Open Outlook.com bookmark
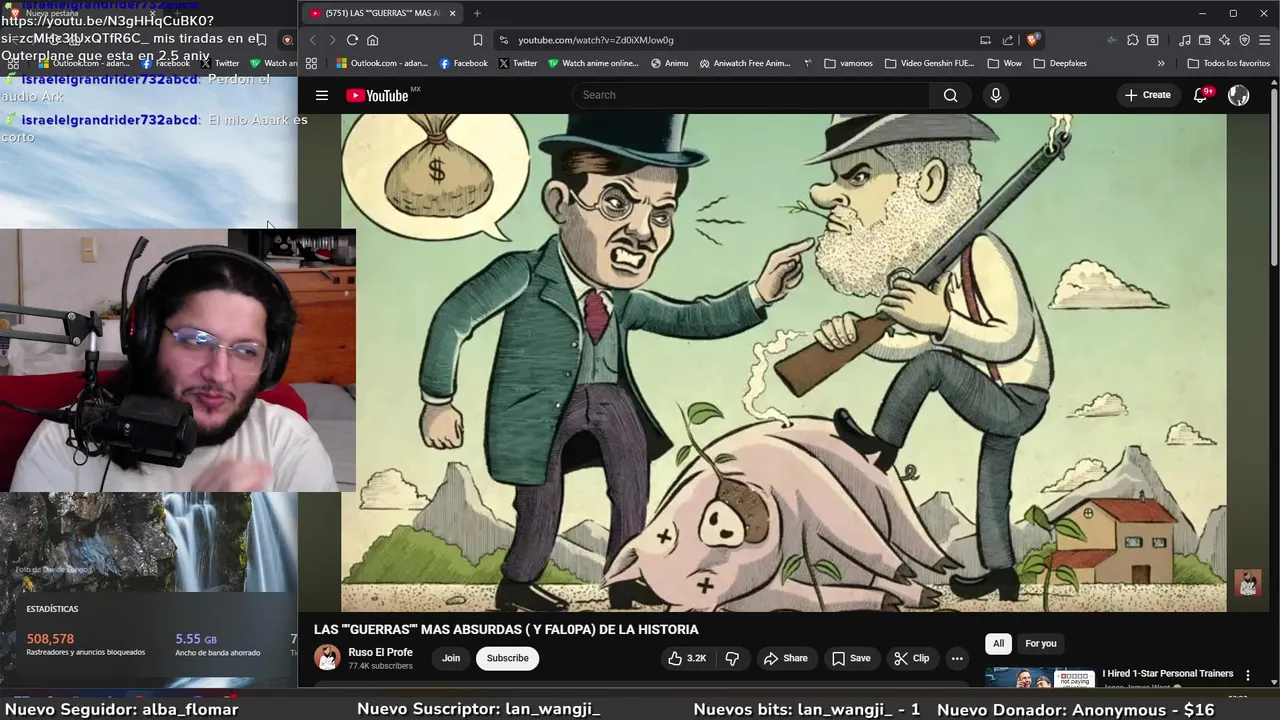The height and width of the screenshot is (720, 1280). click(382, 63)
